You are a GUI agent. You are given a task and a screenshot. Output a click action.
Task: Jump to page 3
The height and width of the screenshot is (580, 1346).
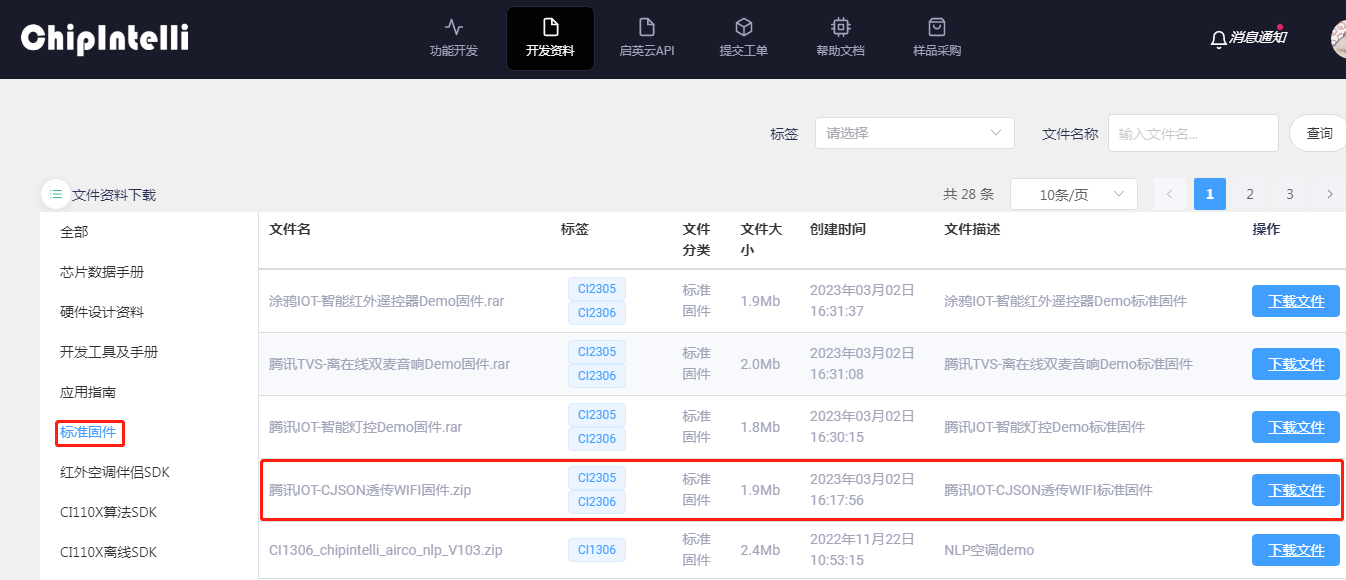click(1289, 194)
